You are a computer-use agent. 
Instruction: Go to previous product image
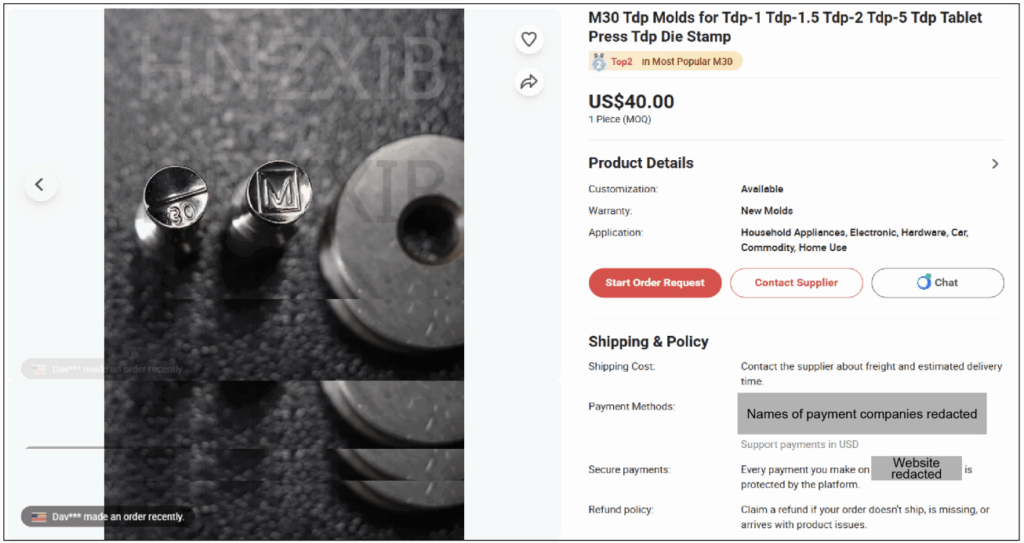pyautogui.click(x=40, y=184)
